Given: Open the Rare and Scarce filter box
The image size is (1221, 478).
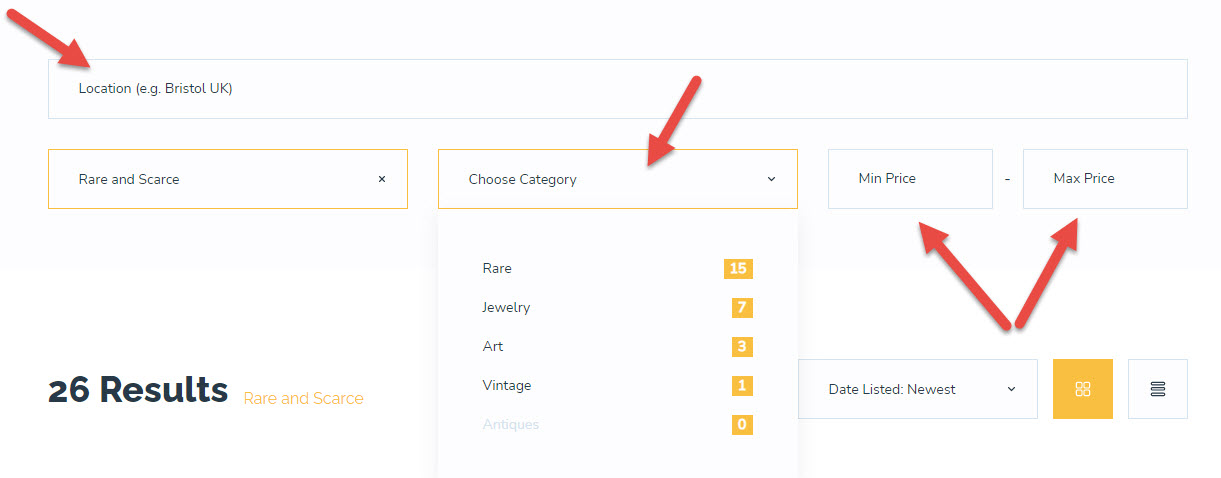Looking at the screenshot, I should 210,179.
